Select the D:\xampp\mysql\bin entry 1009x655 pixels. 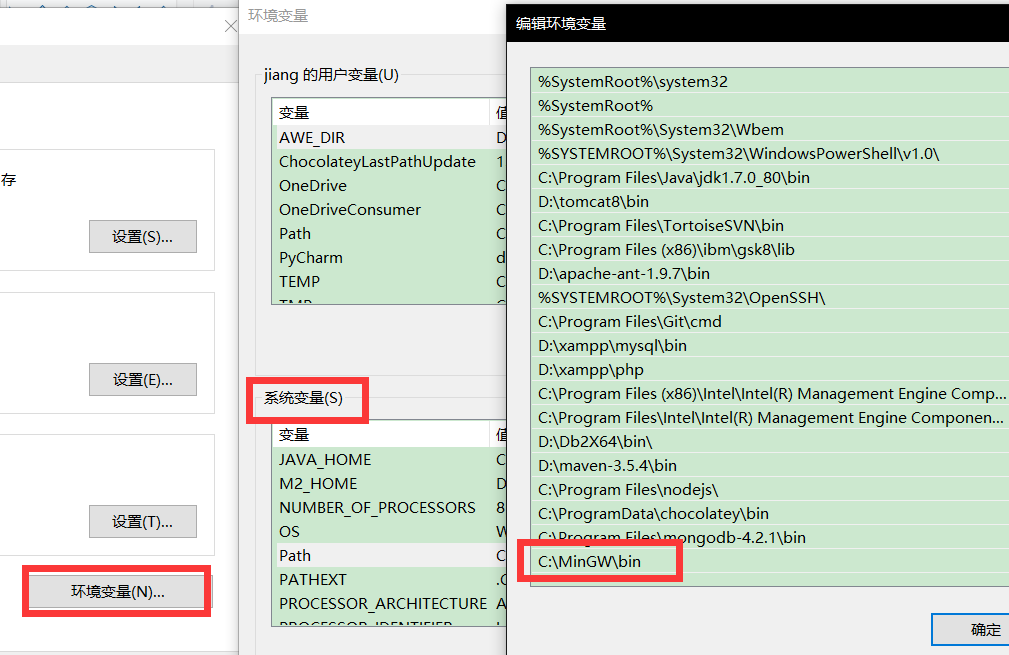point(770,346)
